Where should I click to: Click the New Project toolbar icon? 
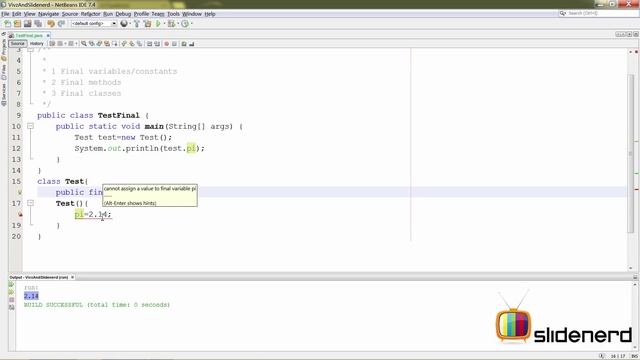pos(17,24)
